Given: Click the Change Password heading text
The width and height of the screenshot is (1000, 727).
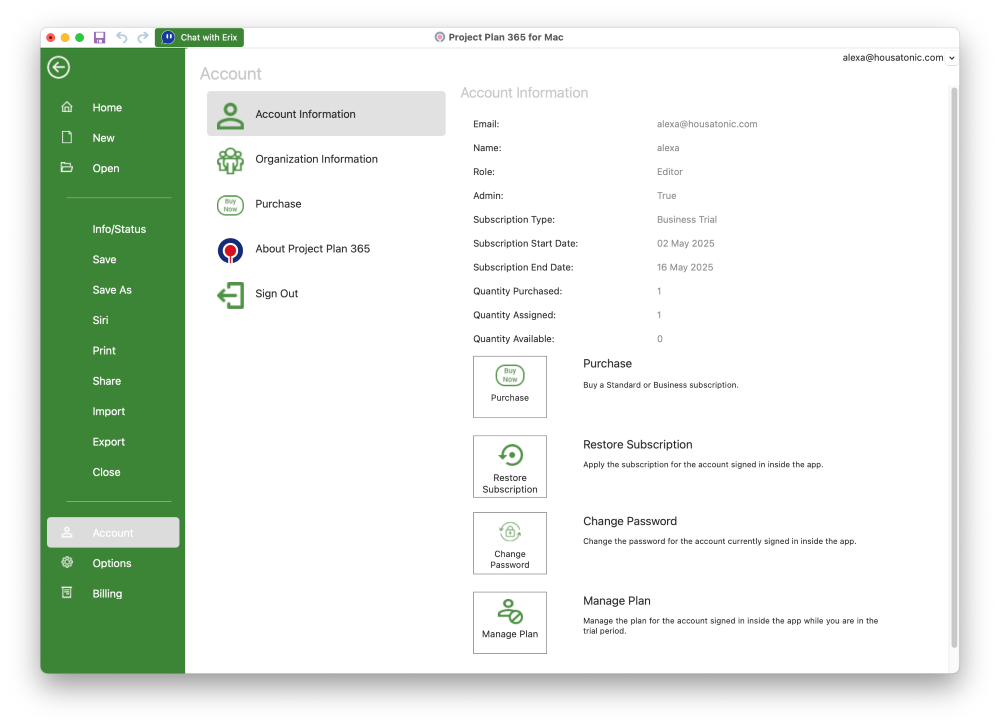Looking at the screenshot, I should coord(629,521).
